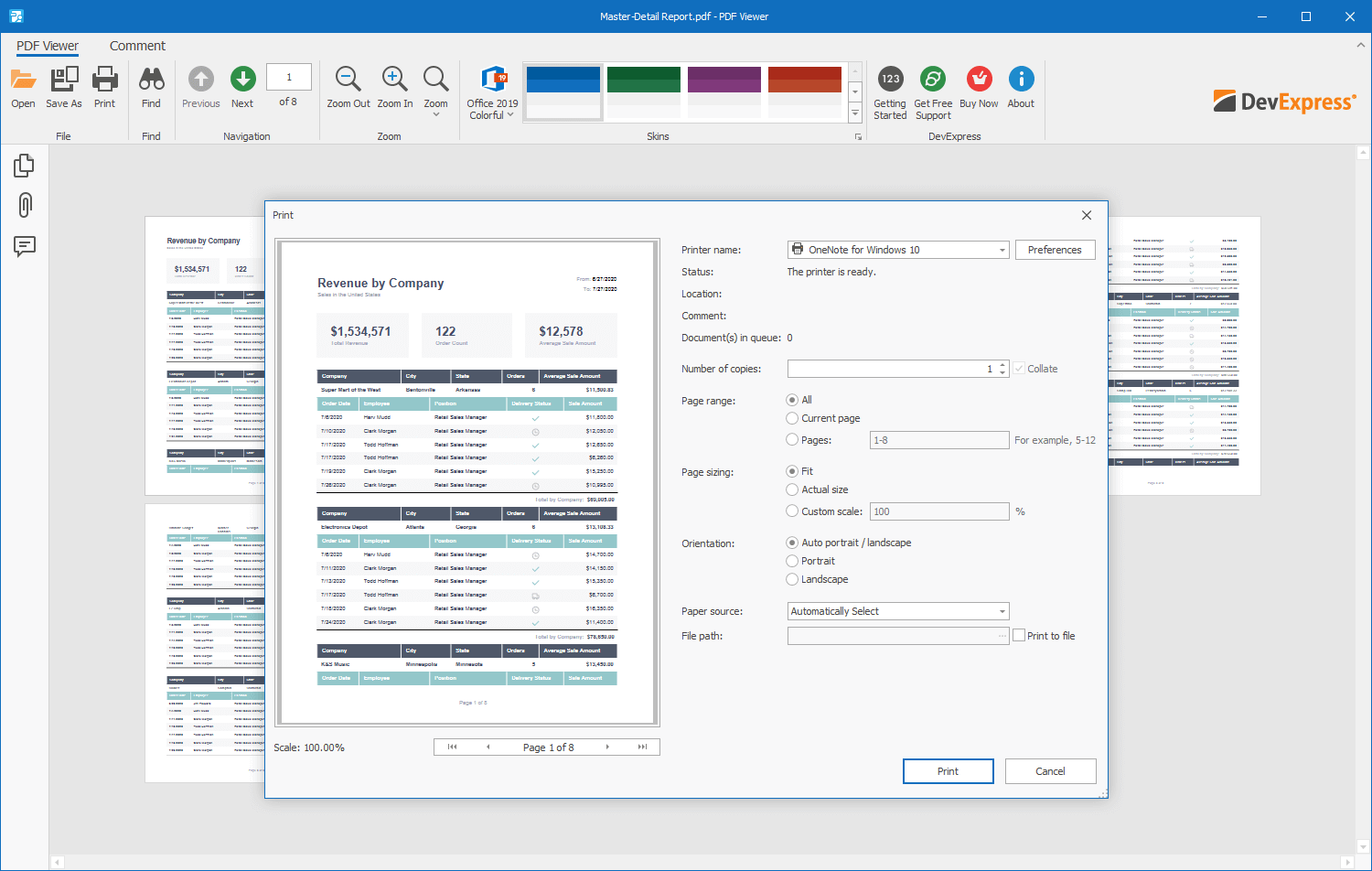Open the attachments paperclip sidebar panel
Screen dimensions: 1372x871
(25, 205)
